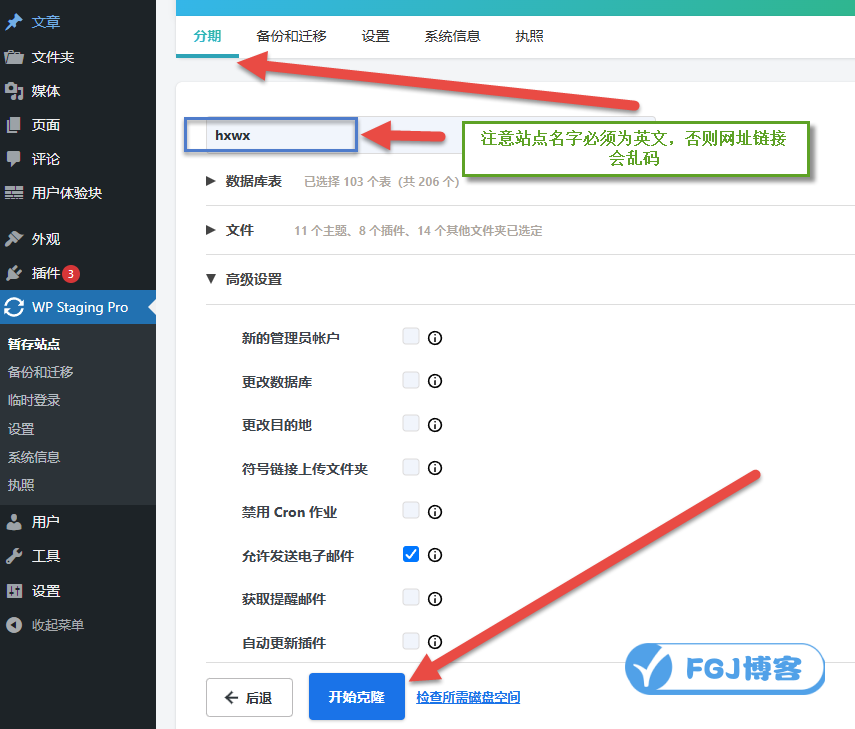
Task: Click the Comments bubble icon in sidebar
Action: click(x=14, y=159)
